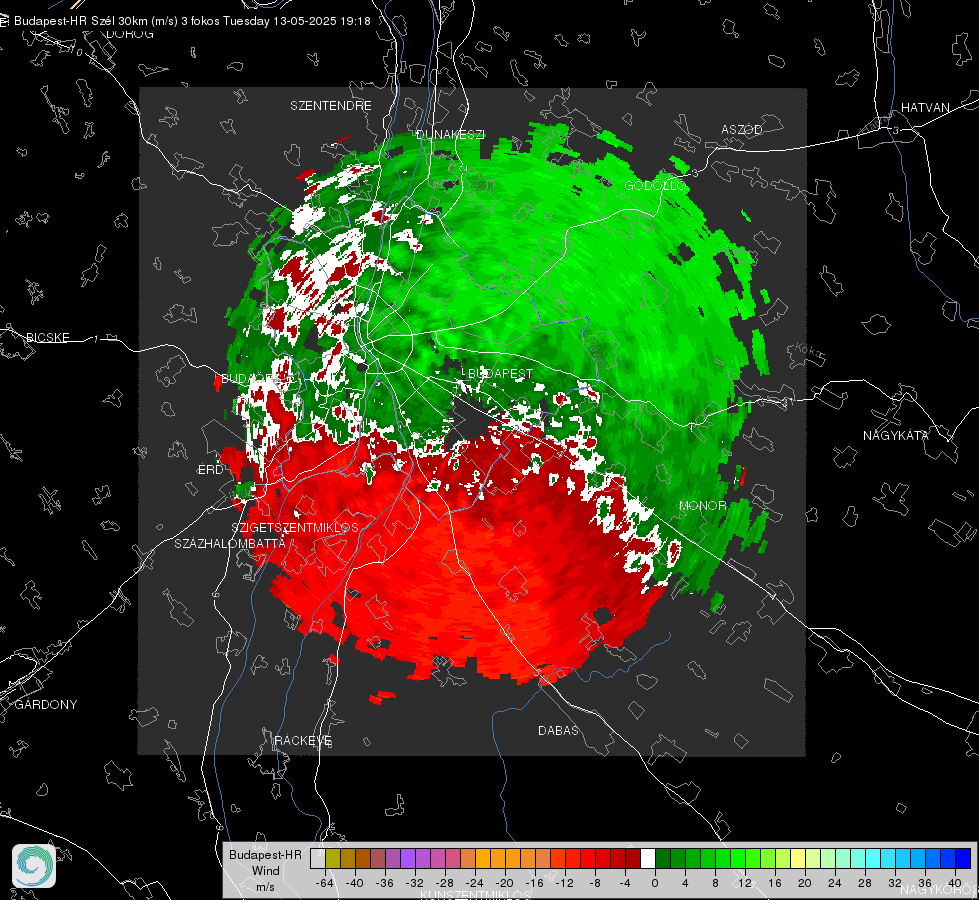Click the ASZOD town label
Viewport: 979px width, 900px height.
coord(742,129)
